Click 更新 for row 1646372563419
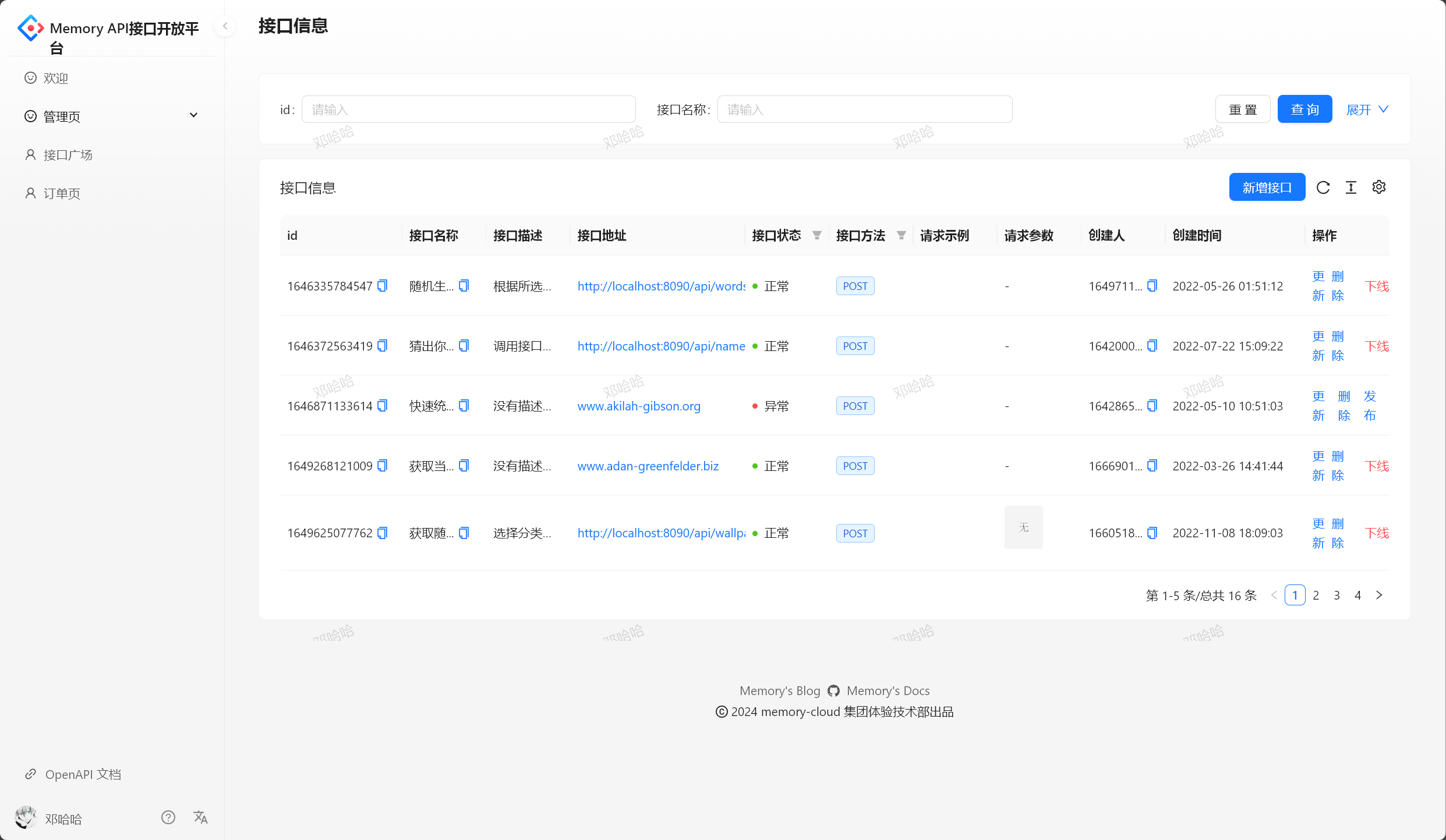Viewport: 1446px width, 840px height. pos(1318,346)
